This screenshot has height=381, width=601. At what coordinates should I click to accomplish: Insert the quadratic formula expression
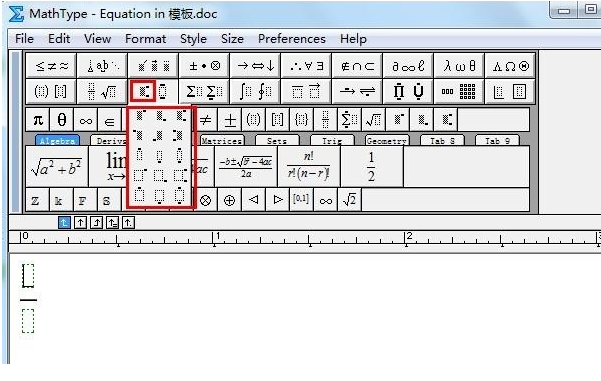(x=246, y=166)
